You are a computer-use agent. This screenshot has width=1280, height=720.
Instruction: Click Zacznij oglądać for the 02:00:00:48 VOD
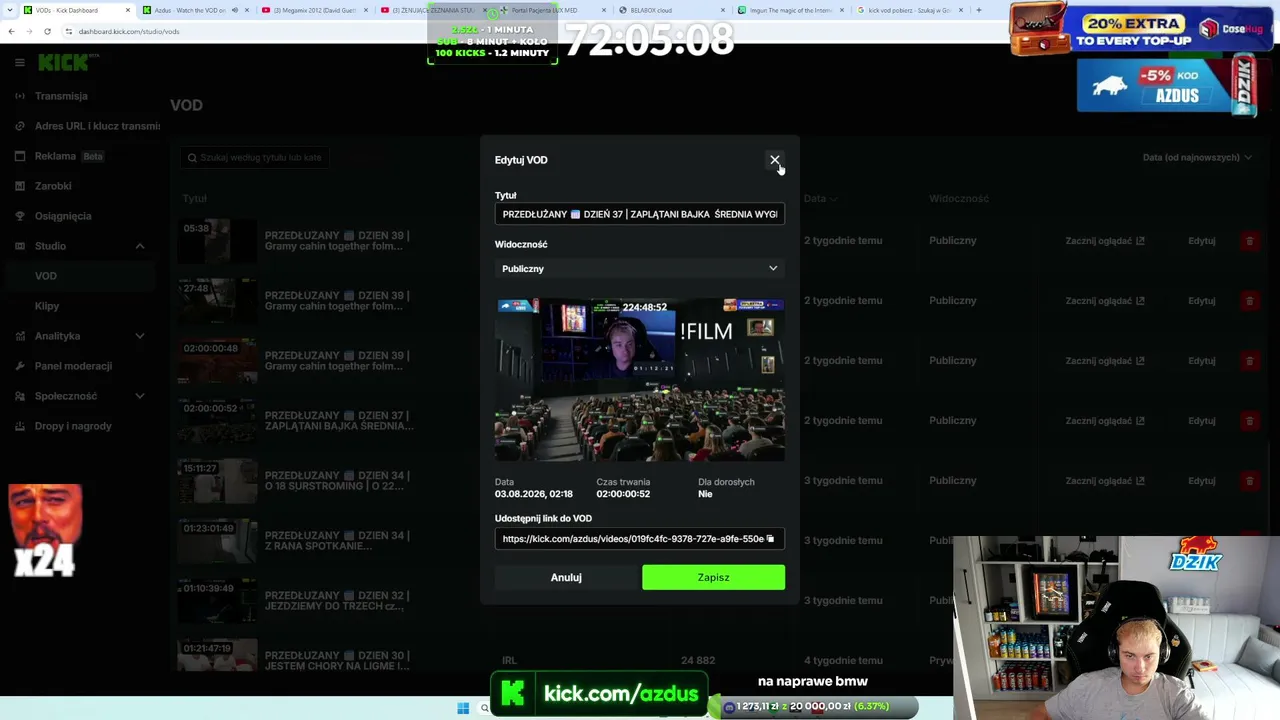click(x=1104, y=361)
